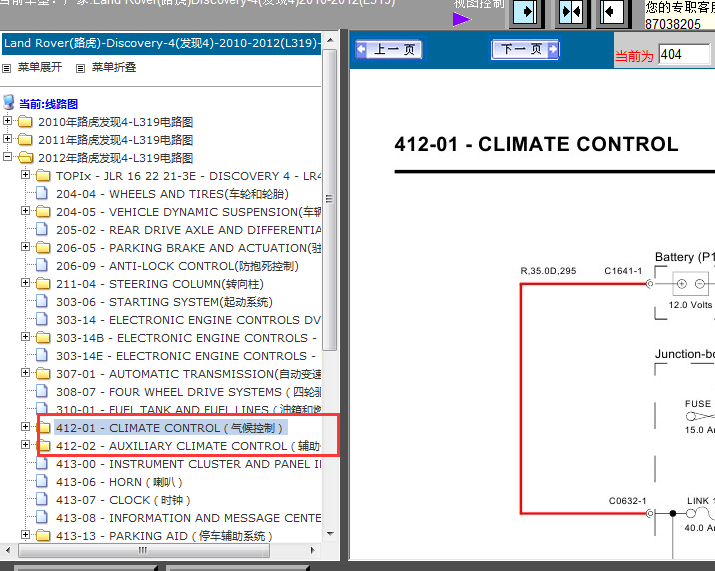Click document icon of 413-07 Clock
The width and height of the screenshot is (715, 571).
pyautogui.click(x=41, y=499)
